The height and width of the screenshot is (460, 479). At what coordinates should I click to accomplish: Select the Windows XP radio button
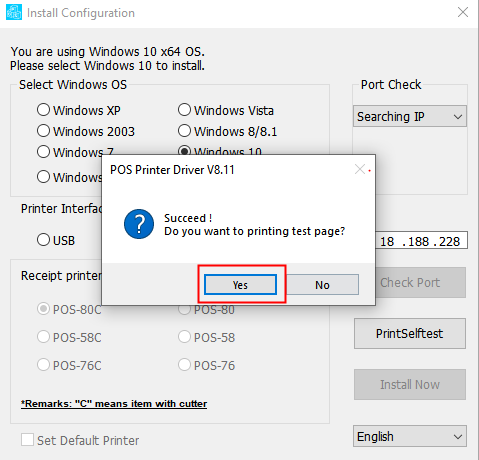tap(43, 110)
